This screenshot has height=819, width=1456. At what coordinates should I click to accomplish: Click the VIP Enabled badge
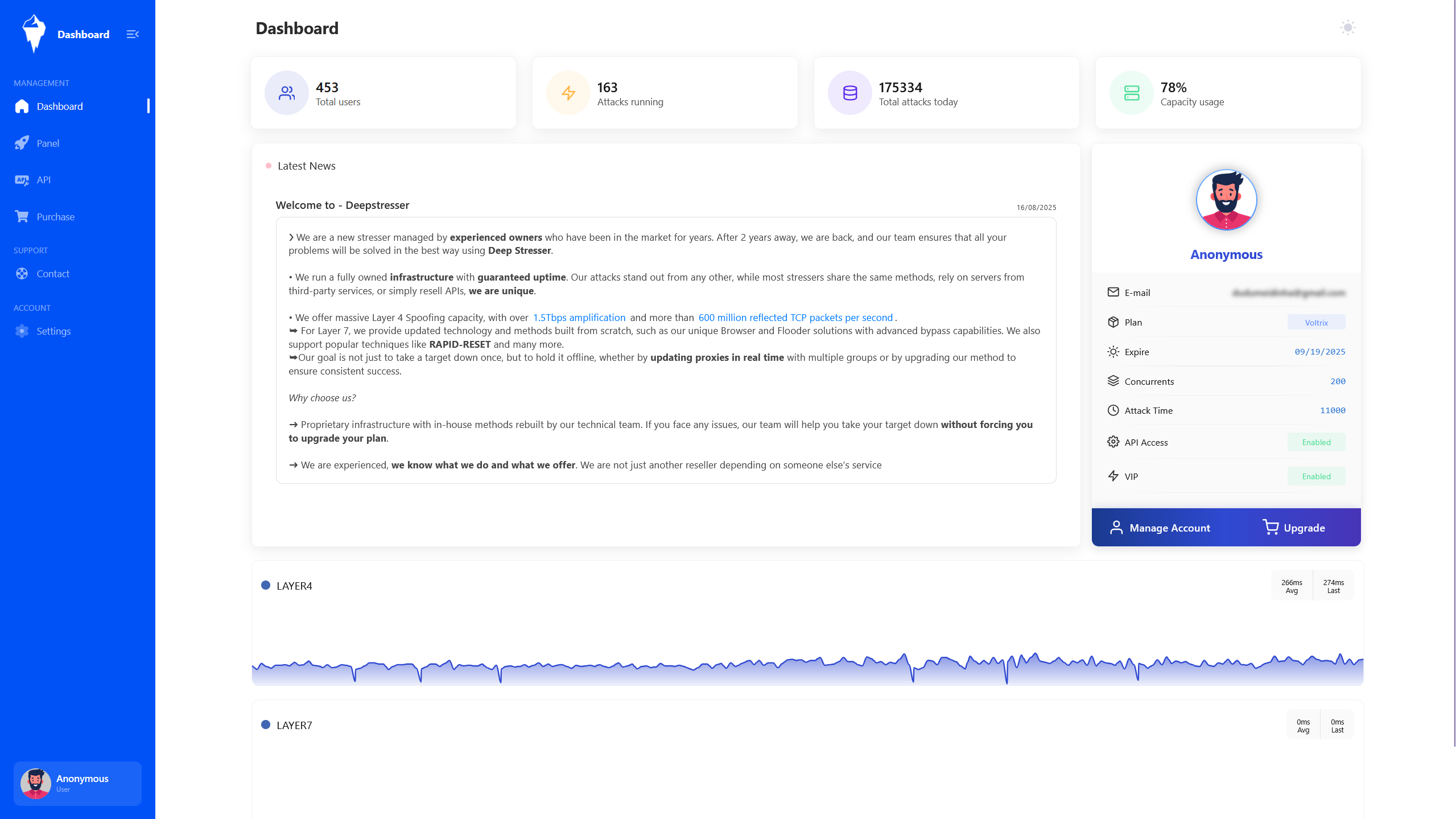(1316, 476)
